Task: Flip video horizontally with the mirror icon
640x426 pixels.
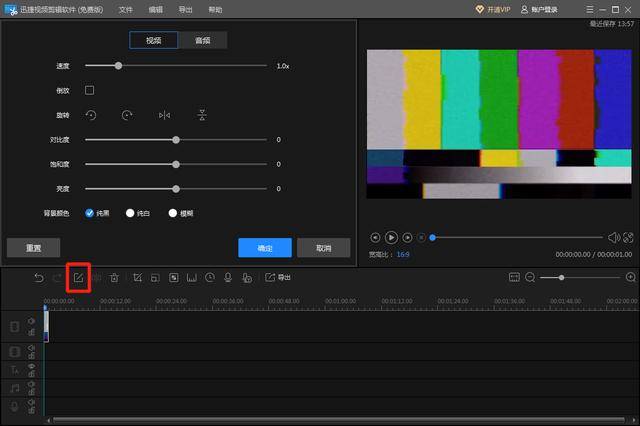Action: click(164, 115)
